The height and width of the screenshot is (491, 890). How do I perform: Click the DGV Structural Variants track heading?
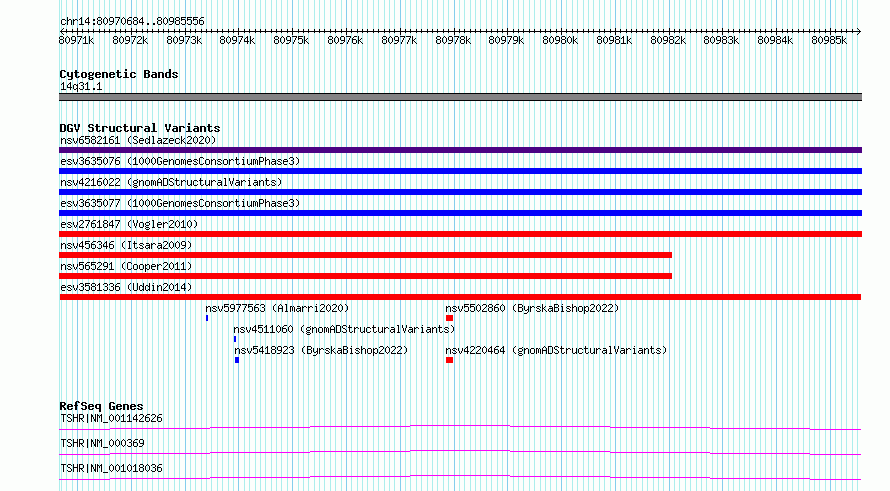(140, 128)
